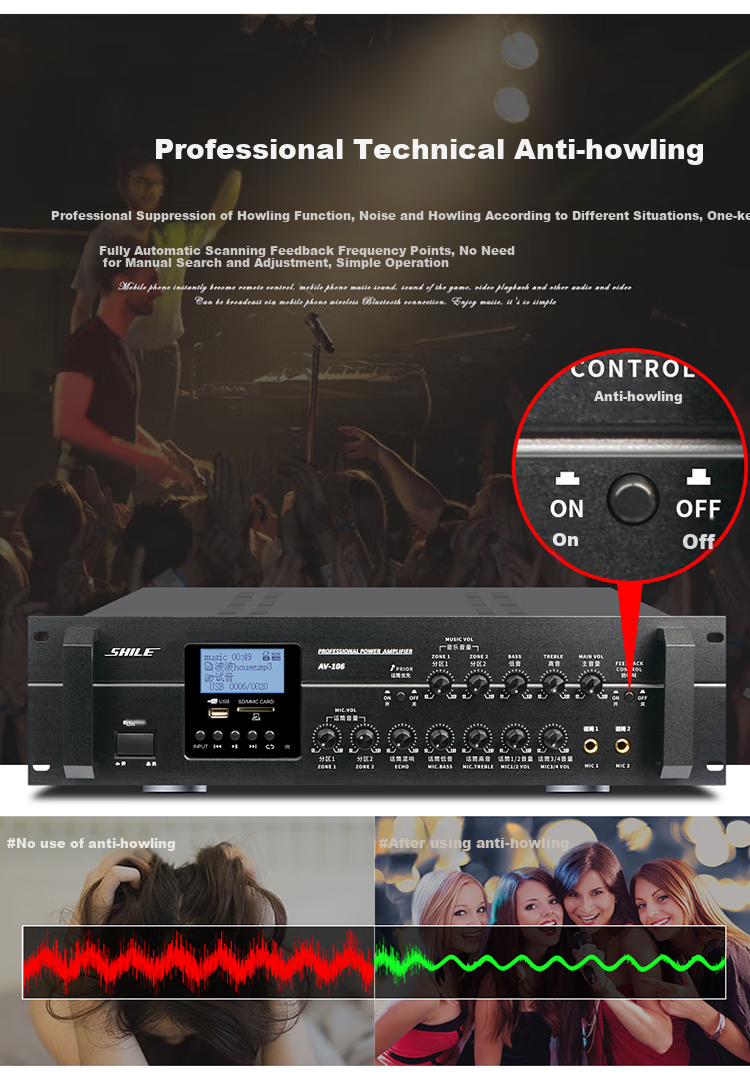
Task: Click the Music Vol Zone 2 knob
Action: (478, 684)
